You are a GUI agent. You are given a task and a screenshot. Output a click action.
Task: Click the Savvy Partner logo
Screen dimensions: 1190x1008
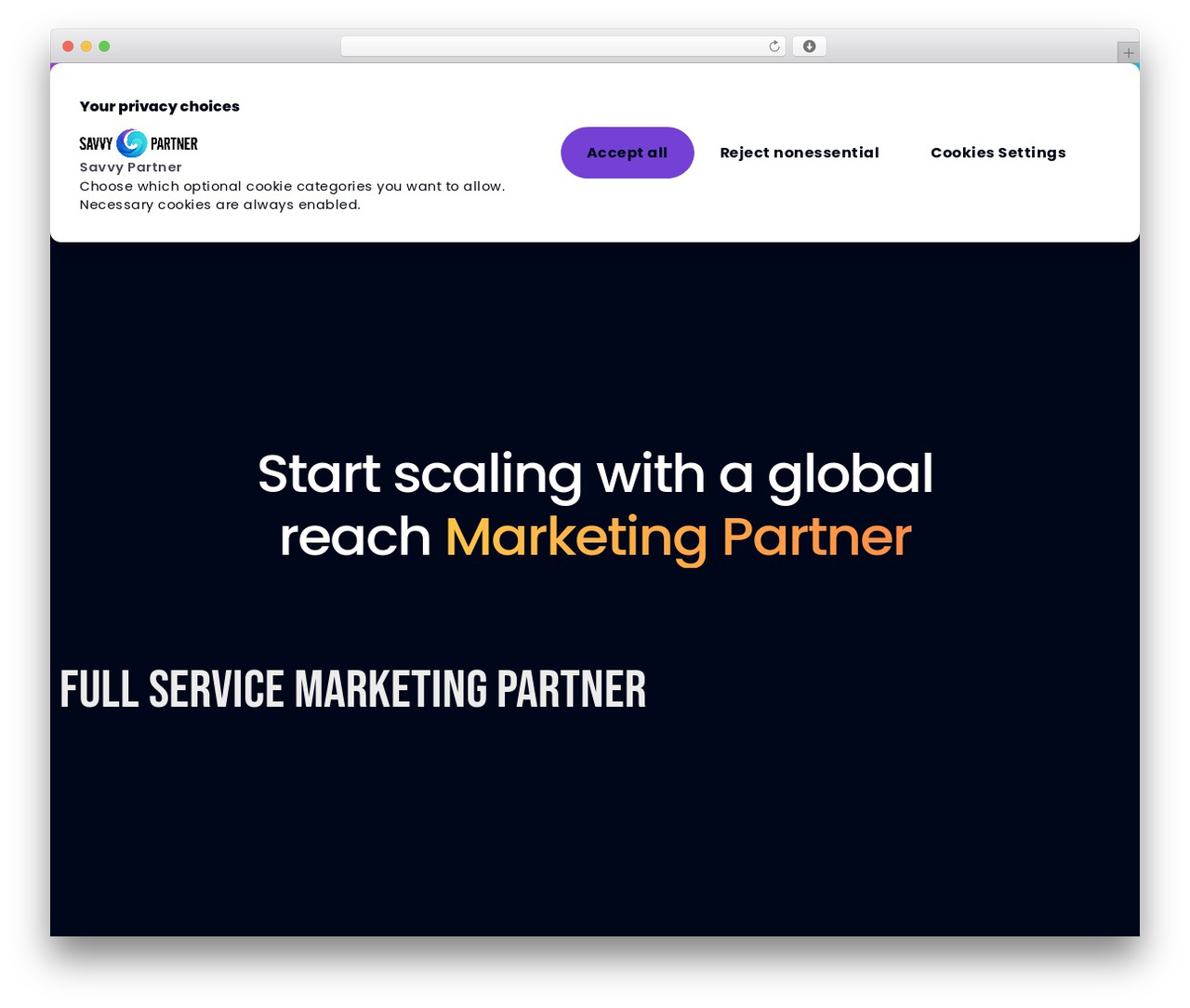(139, 143)
